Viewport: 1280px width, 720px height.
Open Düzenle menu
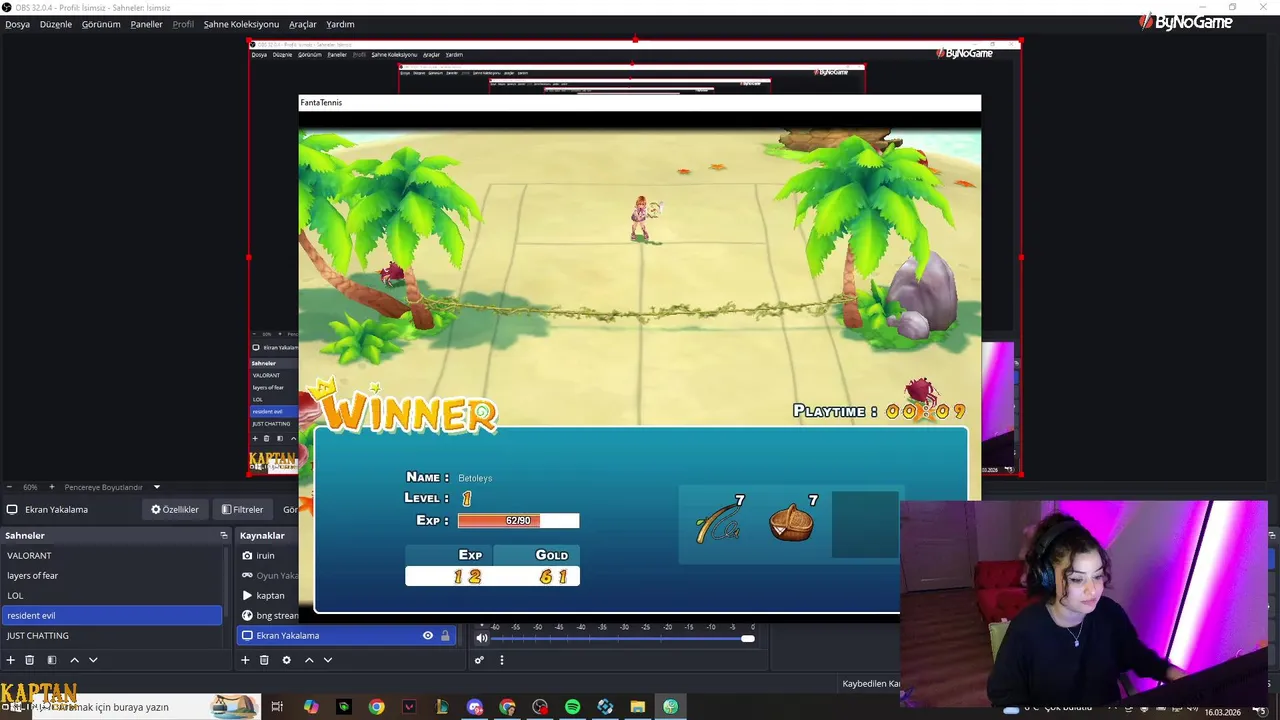(56, 24)
